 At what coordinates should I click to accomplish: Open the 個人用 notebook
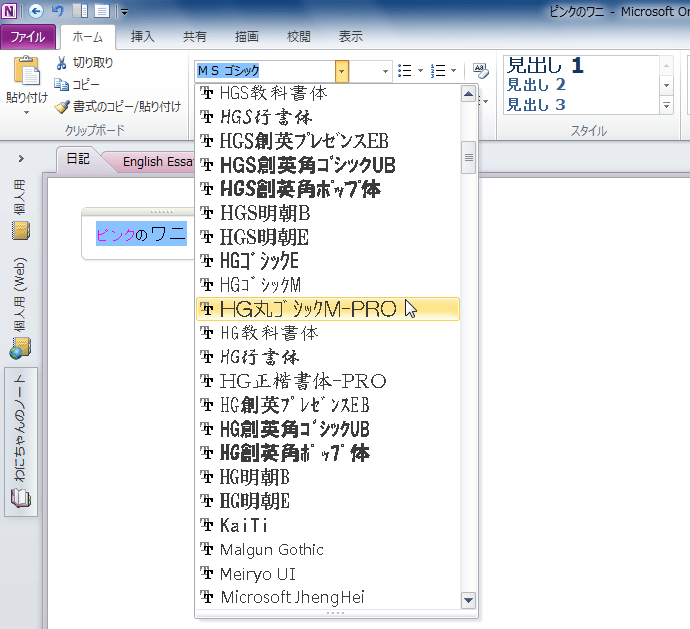[x=20, y=209]
